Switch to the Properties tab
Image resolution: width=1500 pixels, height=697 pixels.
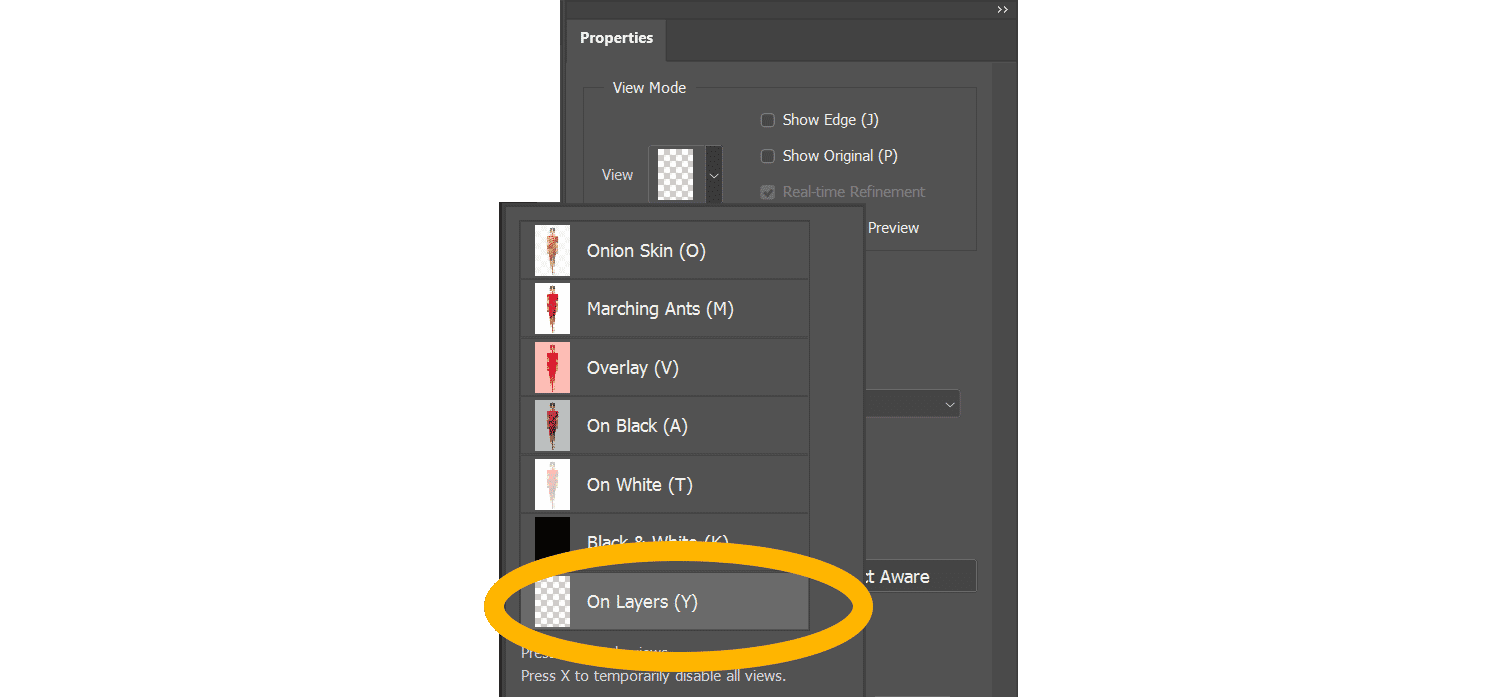click(x=616, y=39)
